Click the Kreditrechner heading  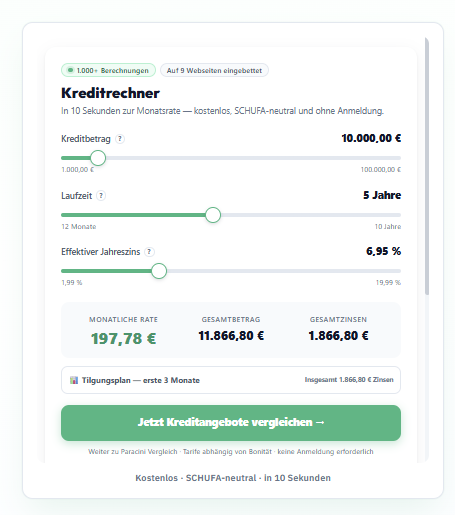coord(110,93)
